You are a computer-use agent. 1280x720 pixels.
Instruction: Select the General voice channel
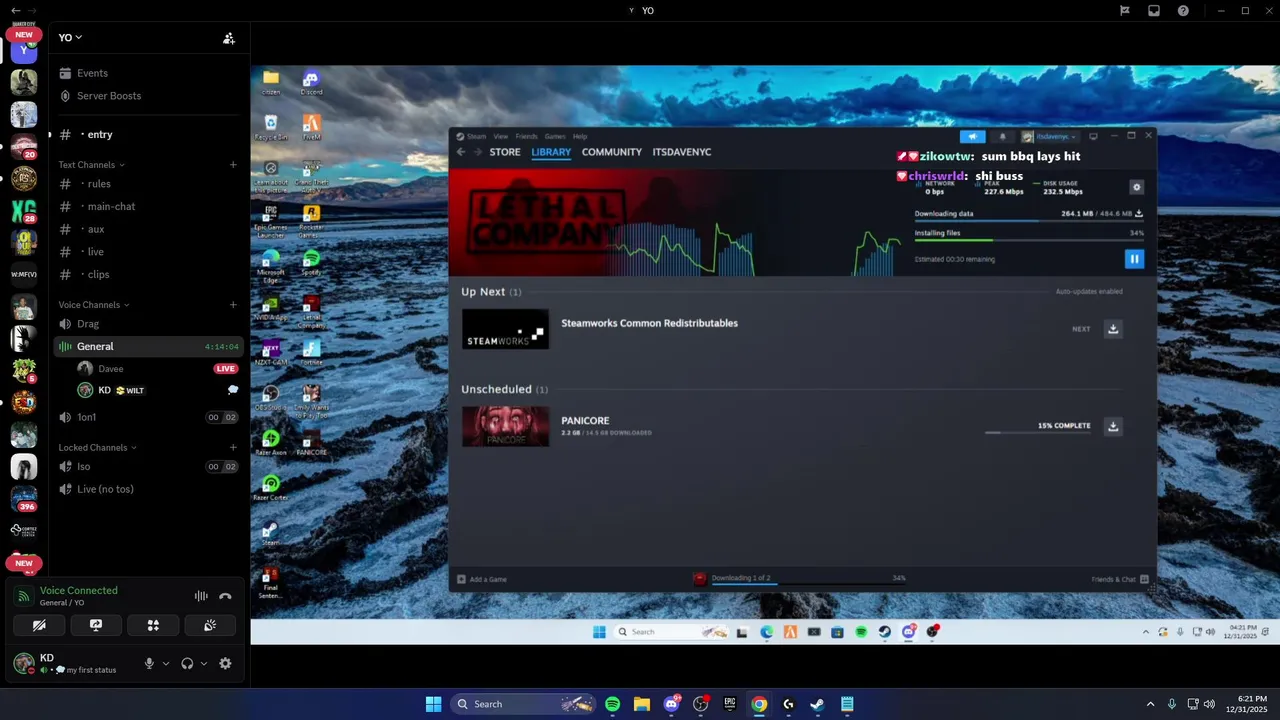149,346
